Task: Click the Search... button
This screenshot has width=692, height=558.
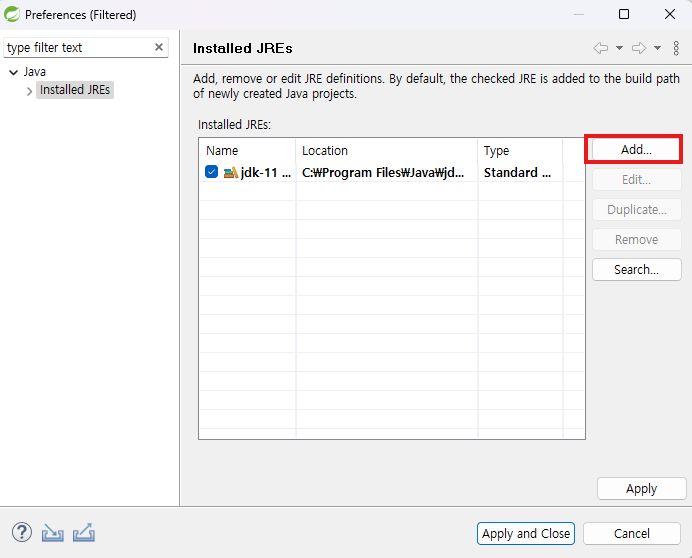Action: pos(636,269)
